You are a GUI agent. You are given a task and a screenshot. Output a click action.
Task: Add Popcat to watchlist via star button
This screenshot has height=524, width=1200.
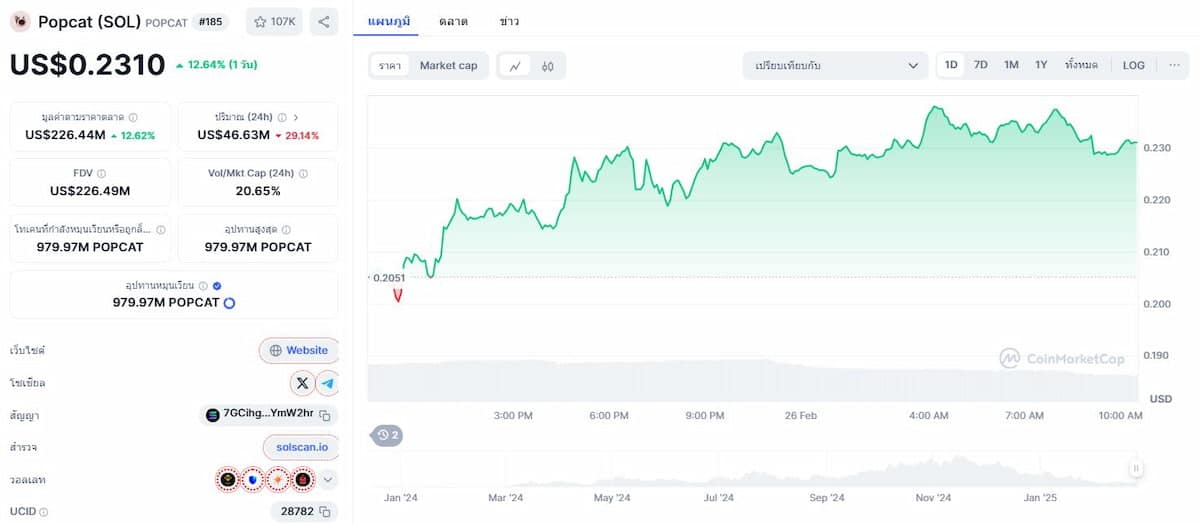click(x=272, y=21)
